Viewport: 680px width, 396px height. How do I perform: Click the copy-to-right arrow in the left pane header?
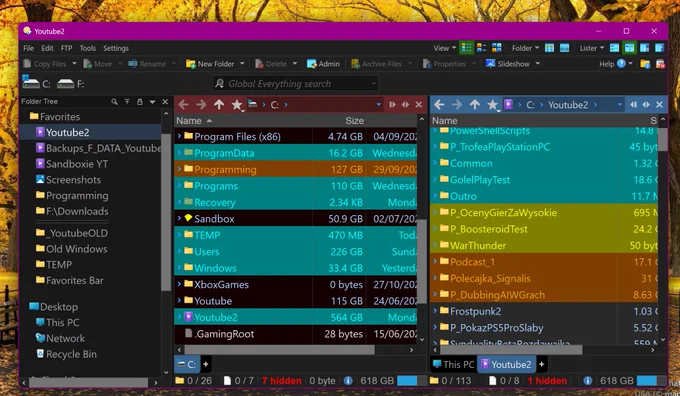(392, 105)
